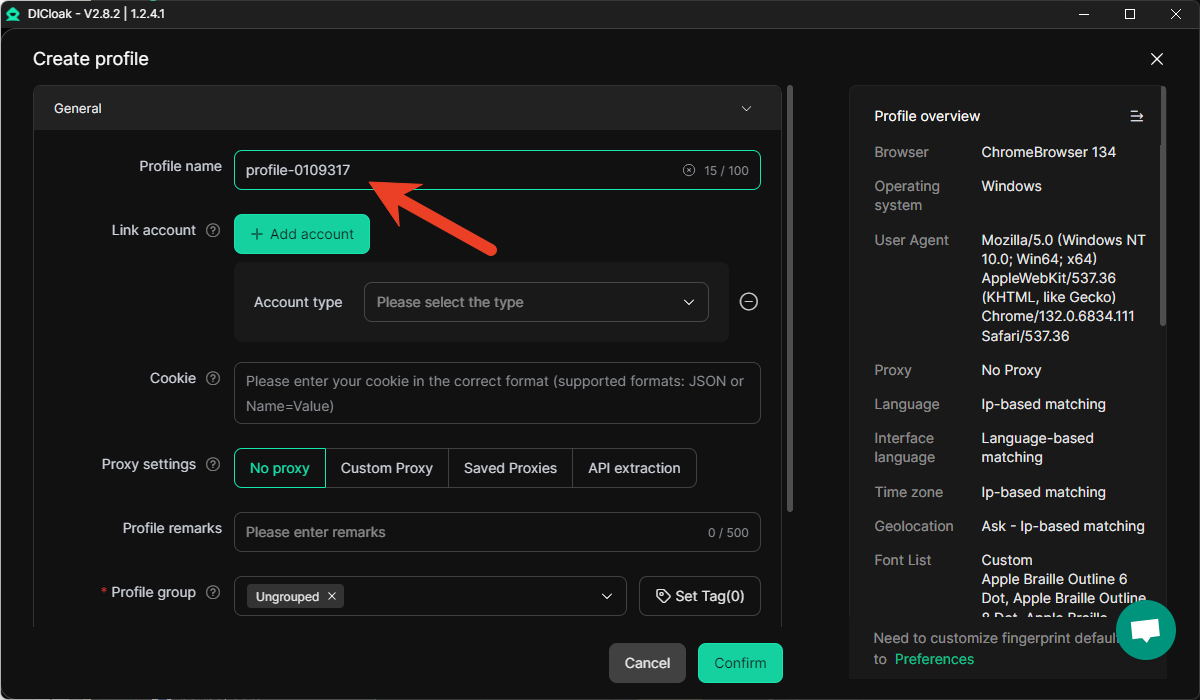Viewport: 1200px width, 700px height.
Task: Collapse the Profile overview panel icon
Action: point(1136,116)
